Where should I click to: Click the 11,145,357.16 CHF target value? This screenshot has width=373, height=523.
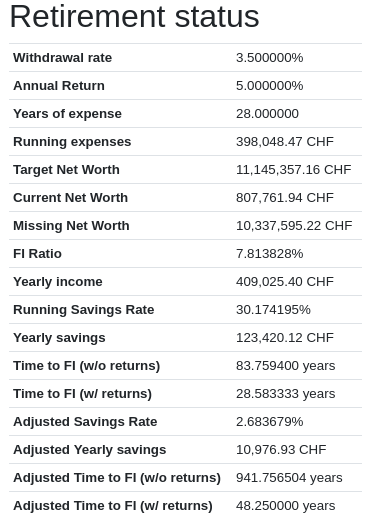[x=294, y=170]
